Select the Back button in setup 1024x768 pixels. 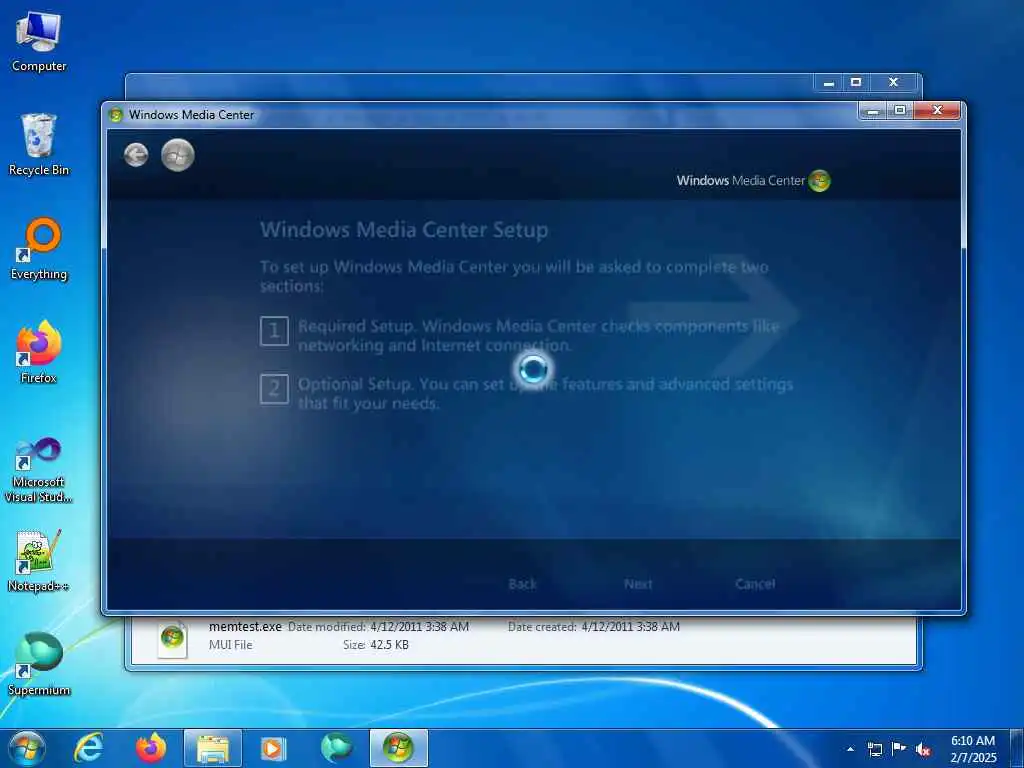pyautogui.click(x=522, y=584)
